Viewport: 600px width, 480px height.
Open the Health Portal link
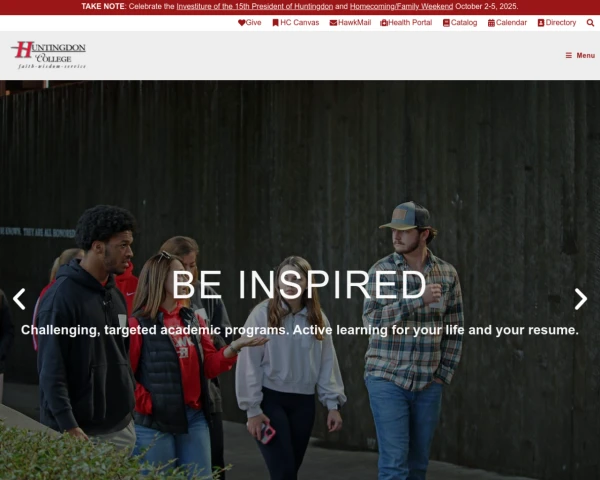[x=410, y=23]
